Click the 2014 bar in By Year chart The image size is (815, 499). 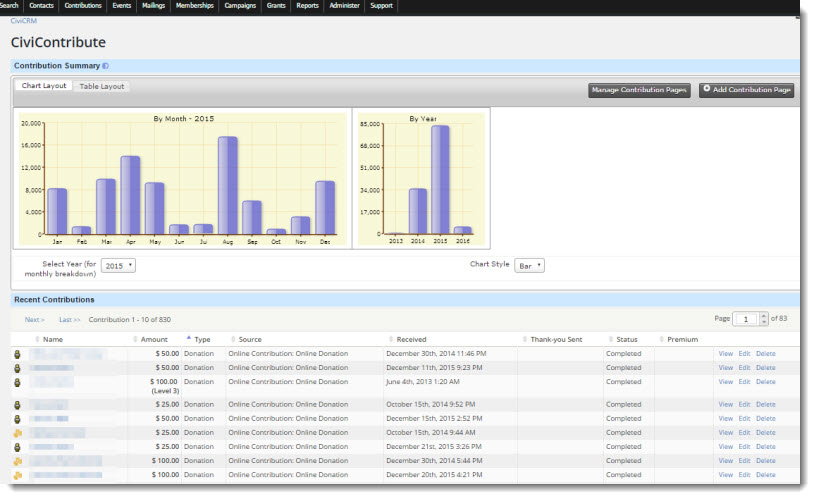[x=418, y=211]
